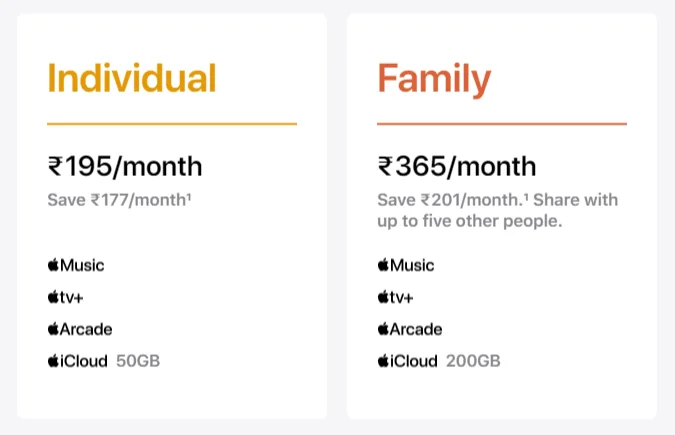Click the iCloud icon in Individual plan
Screen dimensions: 675x435
click(x=53, y=361)
